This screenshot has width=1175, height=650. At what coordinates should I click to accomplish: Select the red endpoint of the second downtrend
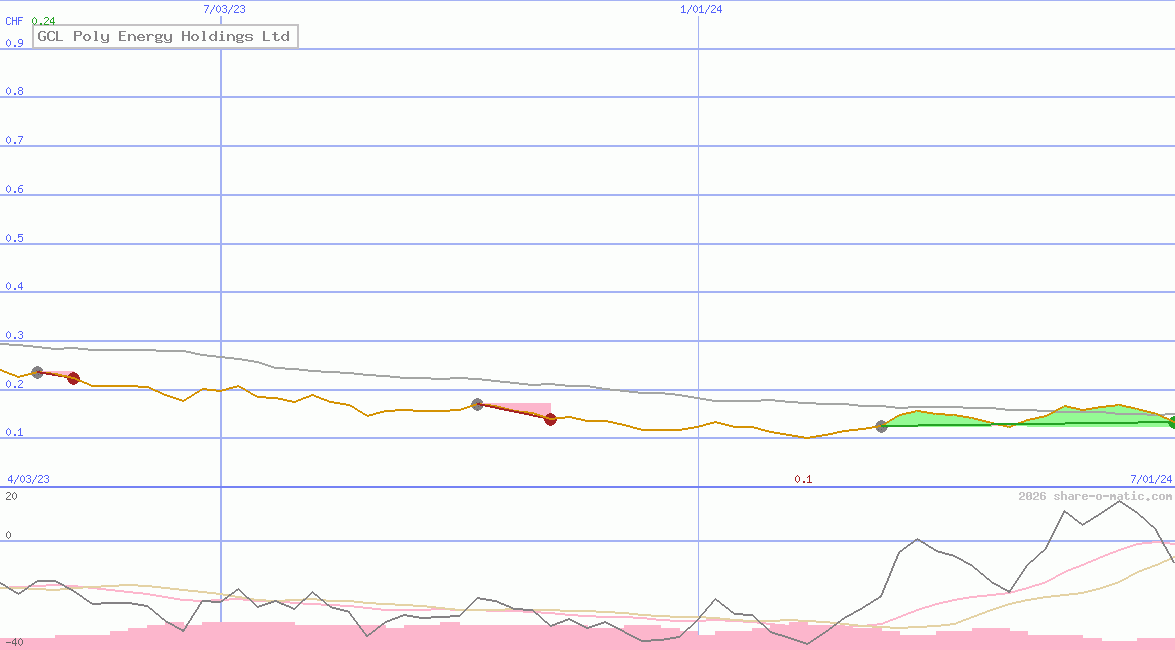point(550,421)
